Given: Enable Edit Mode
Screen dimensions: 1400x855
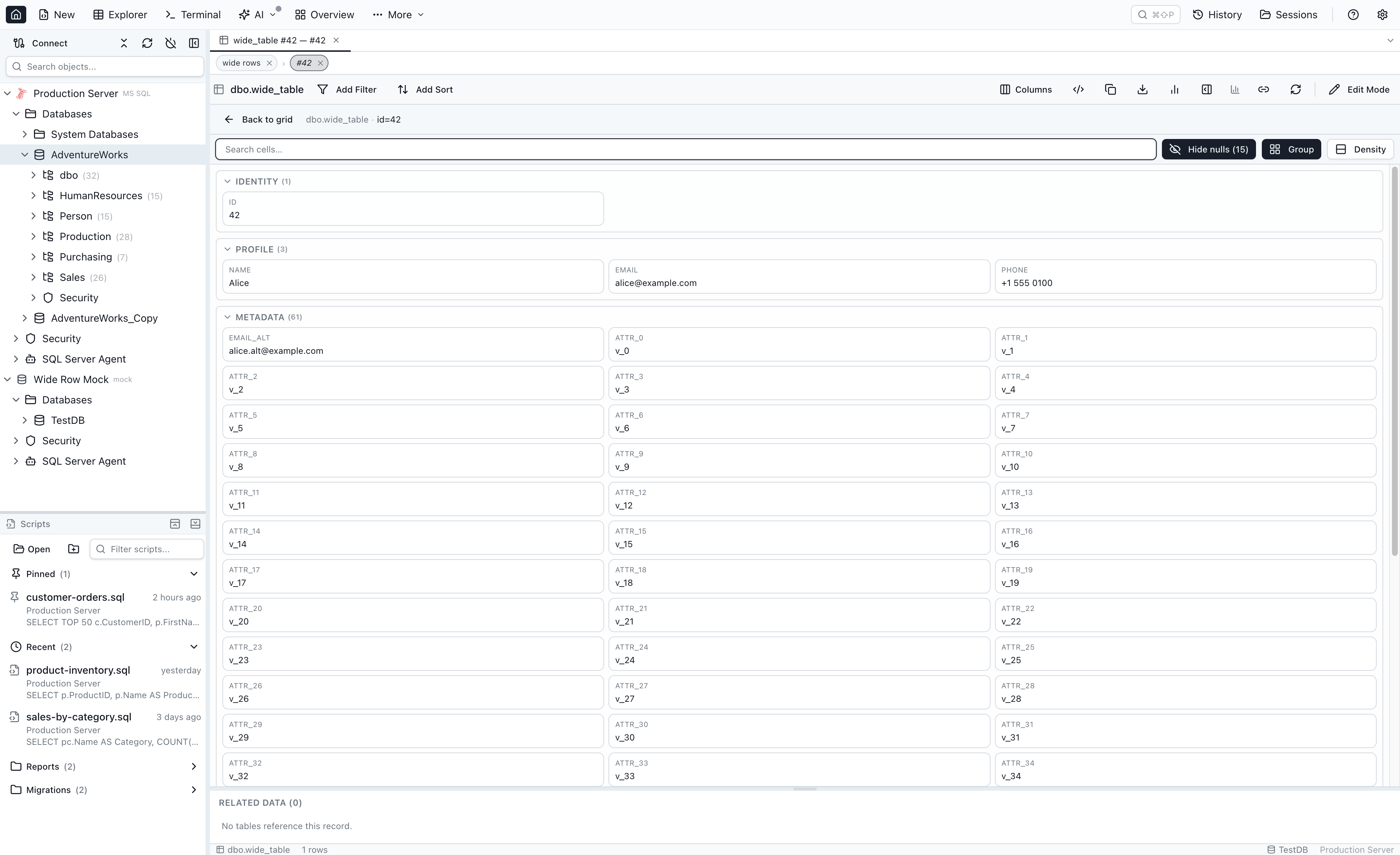Looking at the screenshot, I should tap(1359, 89).
